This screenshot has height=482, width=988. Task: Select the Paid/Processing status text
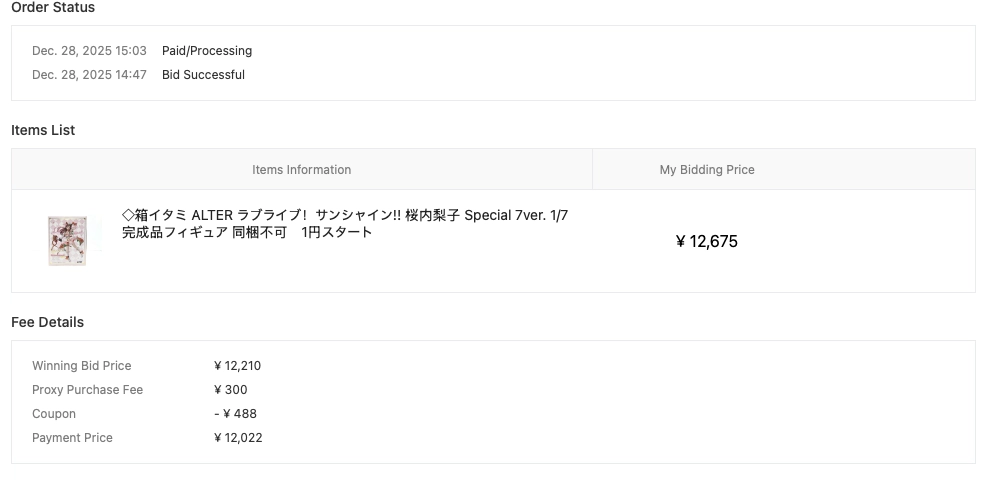[207, 51]
